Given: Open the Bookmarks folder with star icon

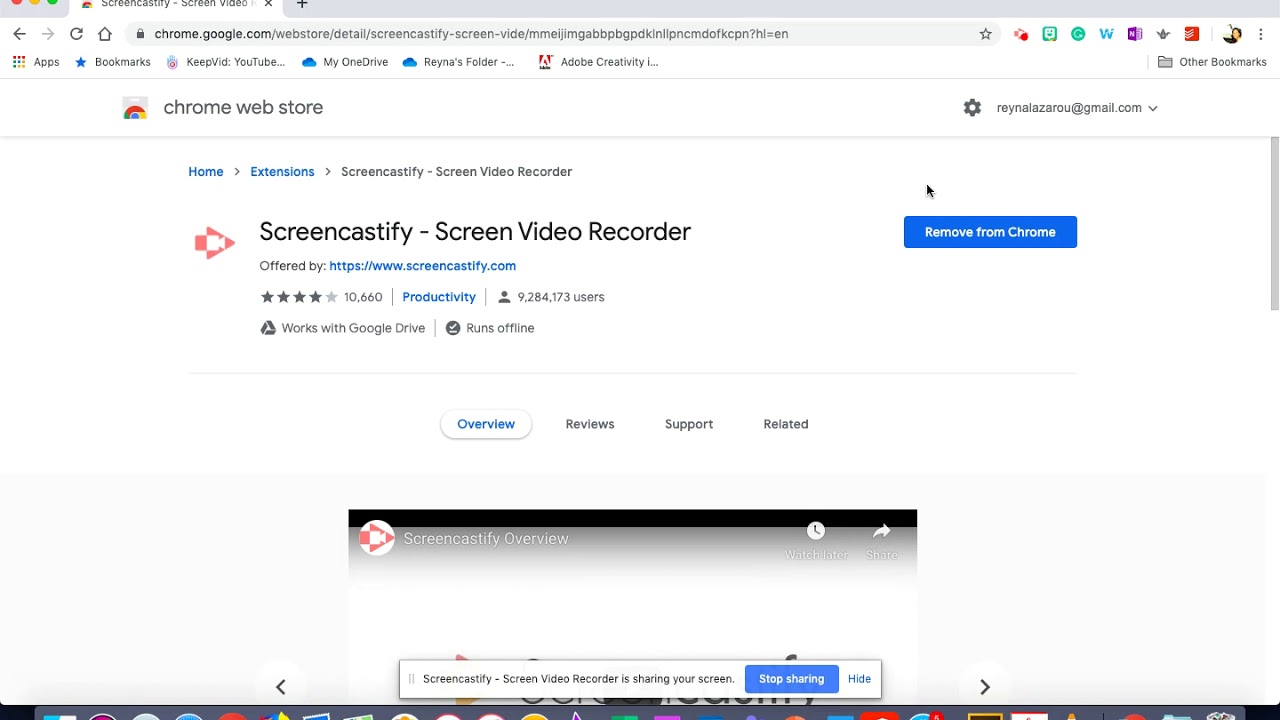Looking at the screenshot, I should pos(112,62).
